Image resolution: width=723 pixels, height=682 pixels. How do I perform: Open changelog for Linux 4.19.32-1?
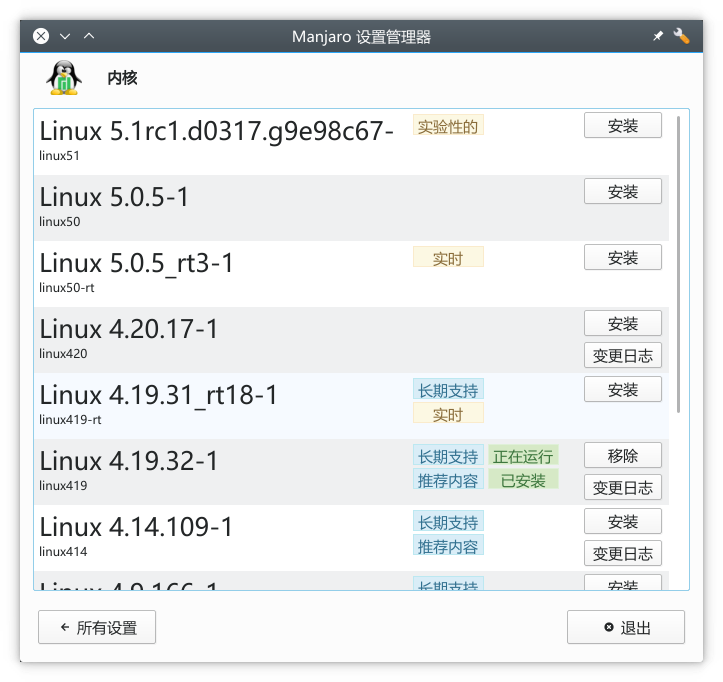[622, 487]
